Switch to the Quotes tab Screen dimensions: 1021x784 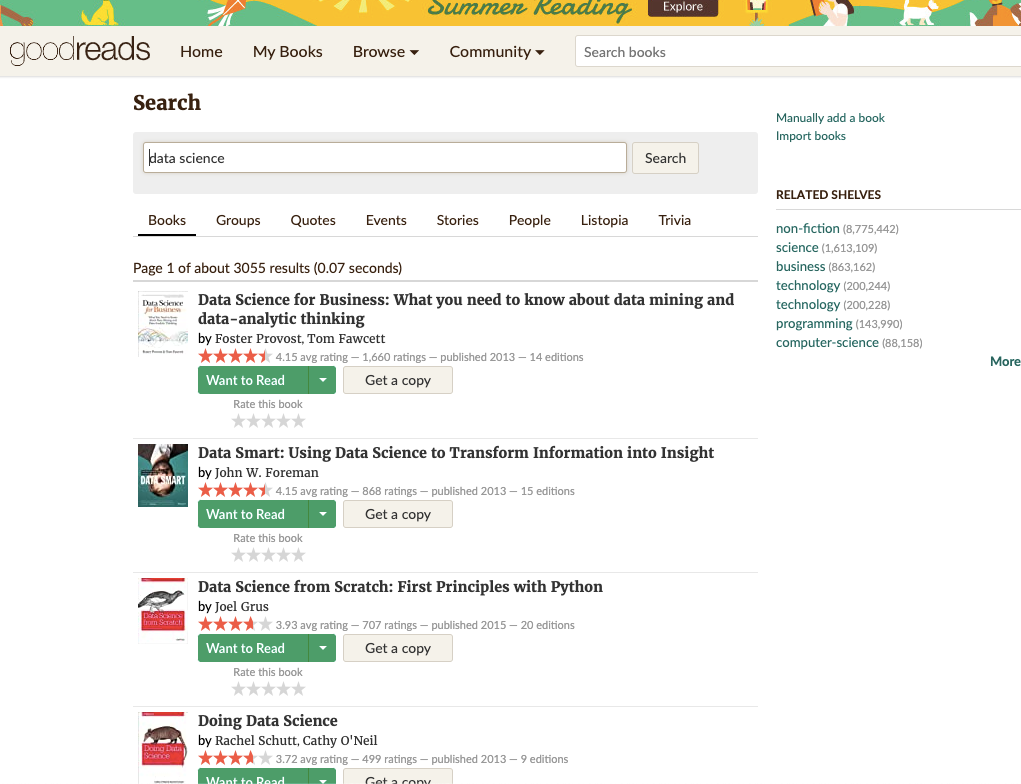tap(313, 220)
